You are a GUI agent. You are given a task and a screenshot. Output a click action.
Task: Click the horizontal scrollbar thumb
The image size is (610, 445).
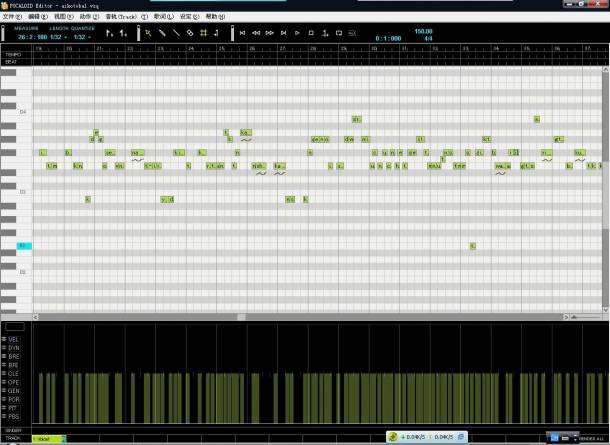pos(242,317)
